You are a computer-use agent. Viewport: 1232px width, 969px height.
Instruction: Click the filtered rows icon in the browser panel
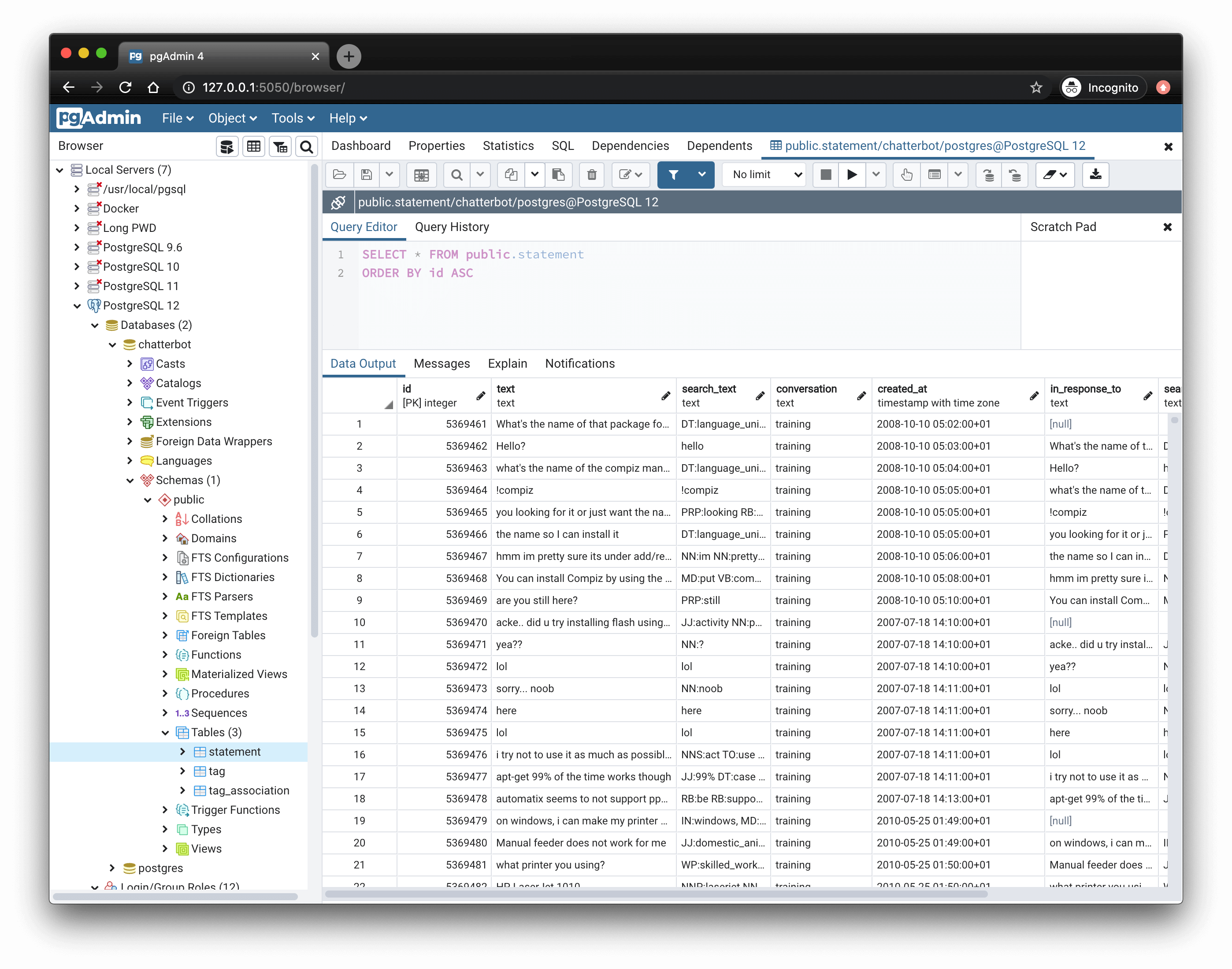coord(279,146)
